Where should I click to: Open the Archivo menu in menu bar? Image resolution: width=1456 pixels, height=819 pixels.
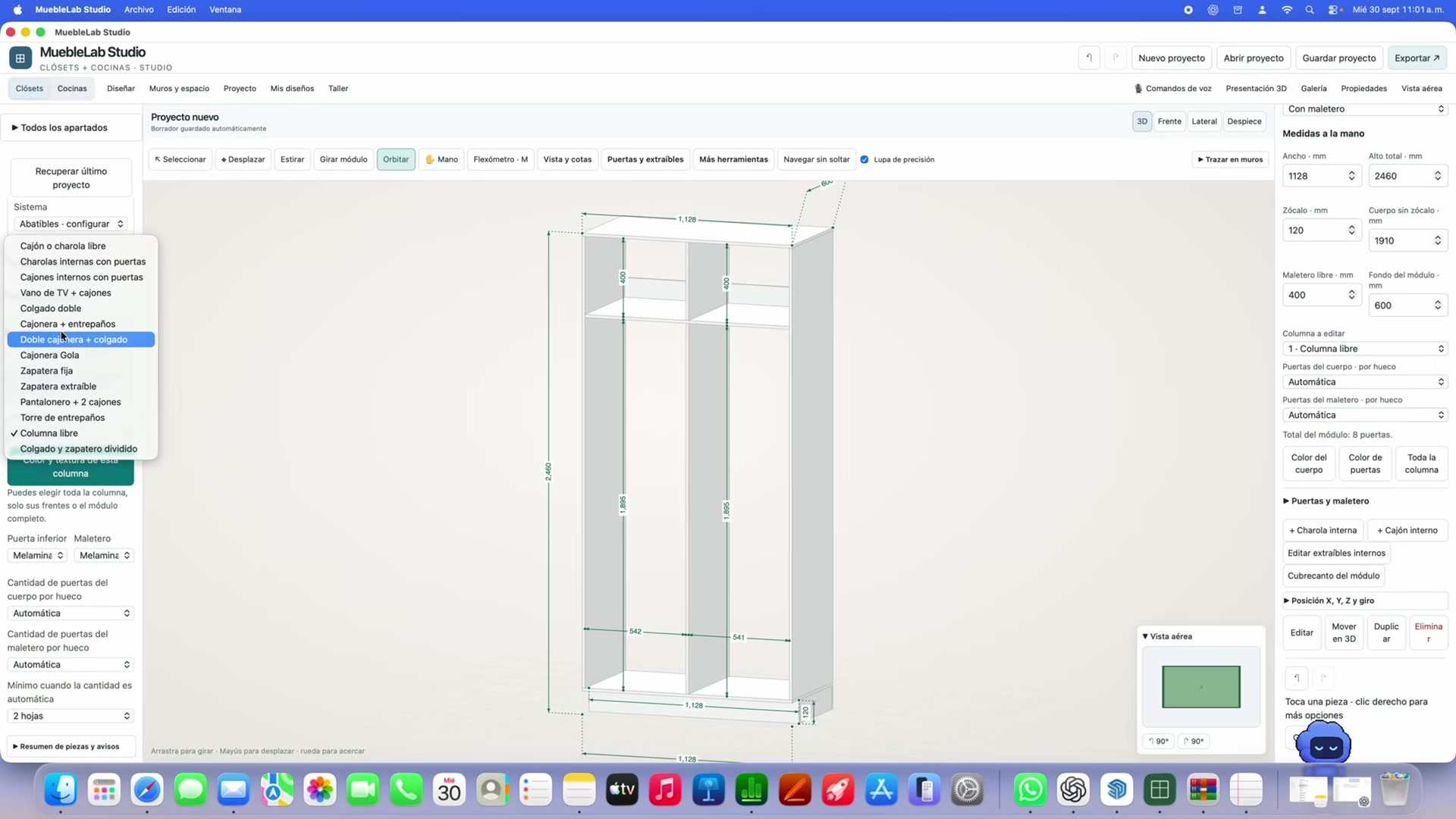pos(139,10)
